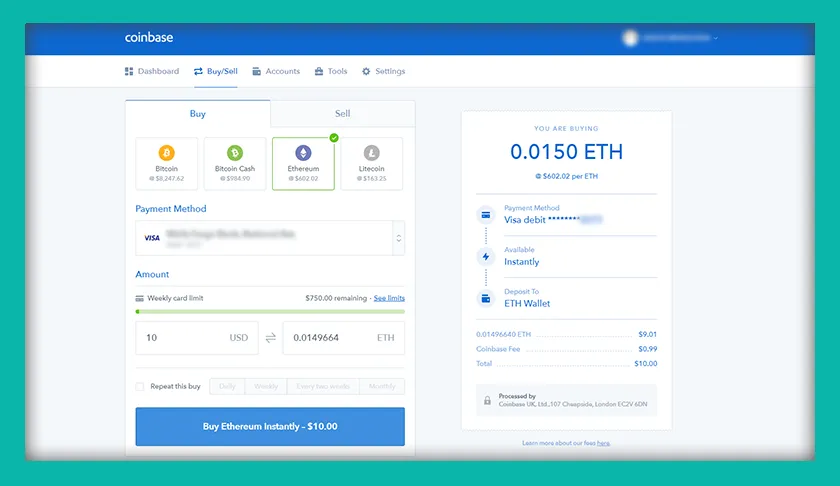The image size is (840, 486).
Task: Click the 'Instantly' availability text
Action: coord(521,261)
